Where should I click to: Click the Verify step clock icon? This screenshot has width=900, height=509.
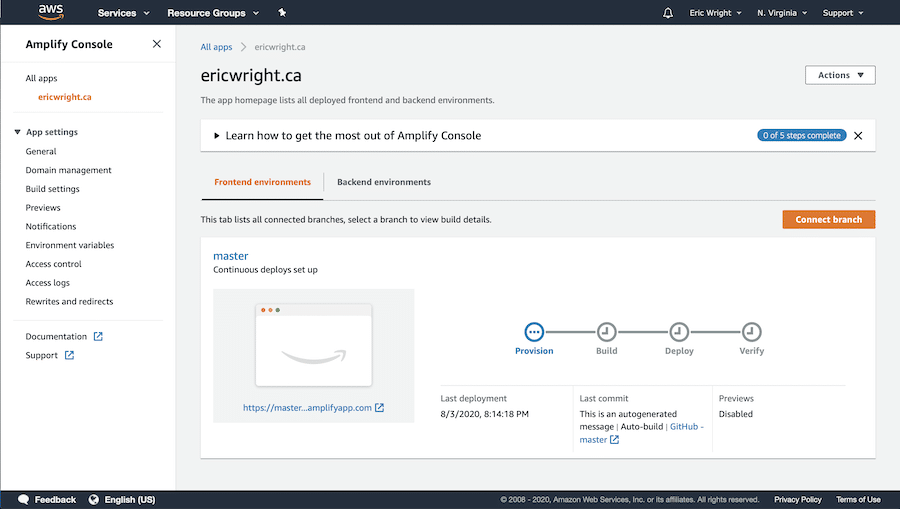click(x=751, y=332)
